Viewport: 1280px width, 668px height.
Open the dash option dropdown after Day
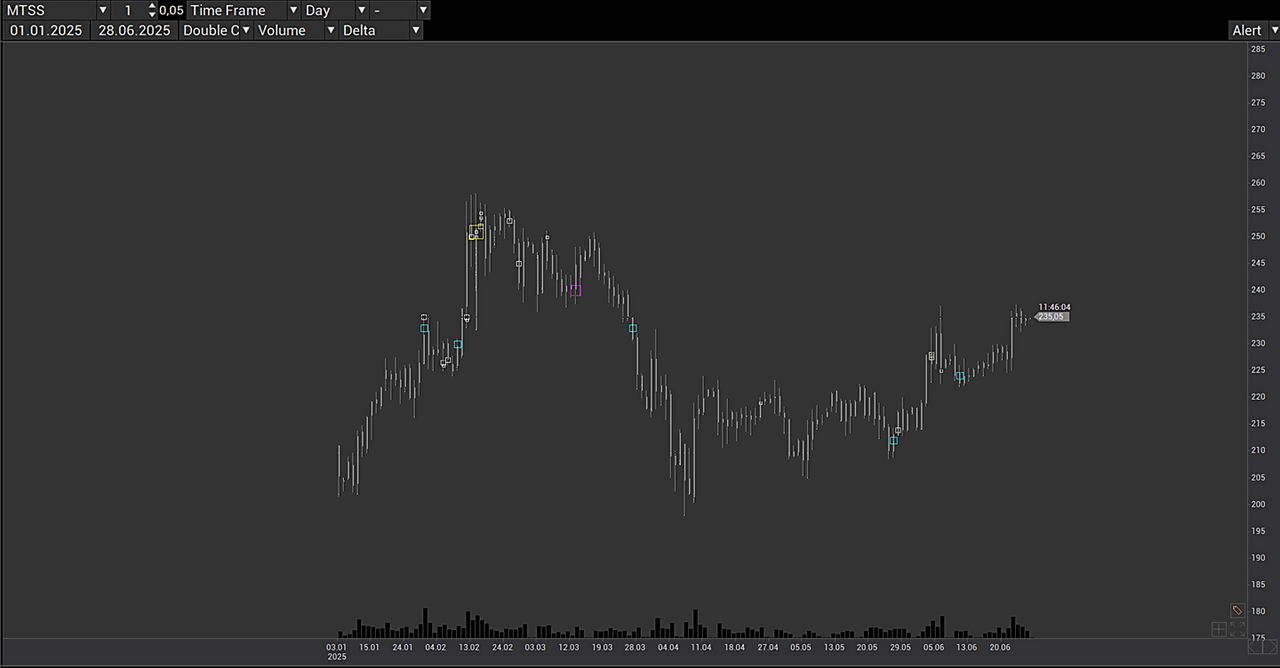[423, 10]
